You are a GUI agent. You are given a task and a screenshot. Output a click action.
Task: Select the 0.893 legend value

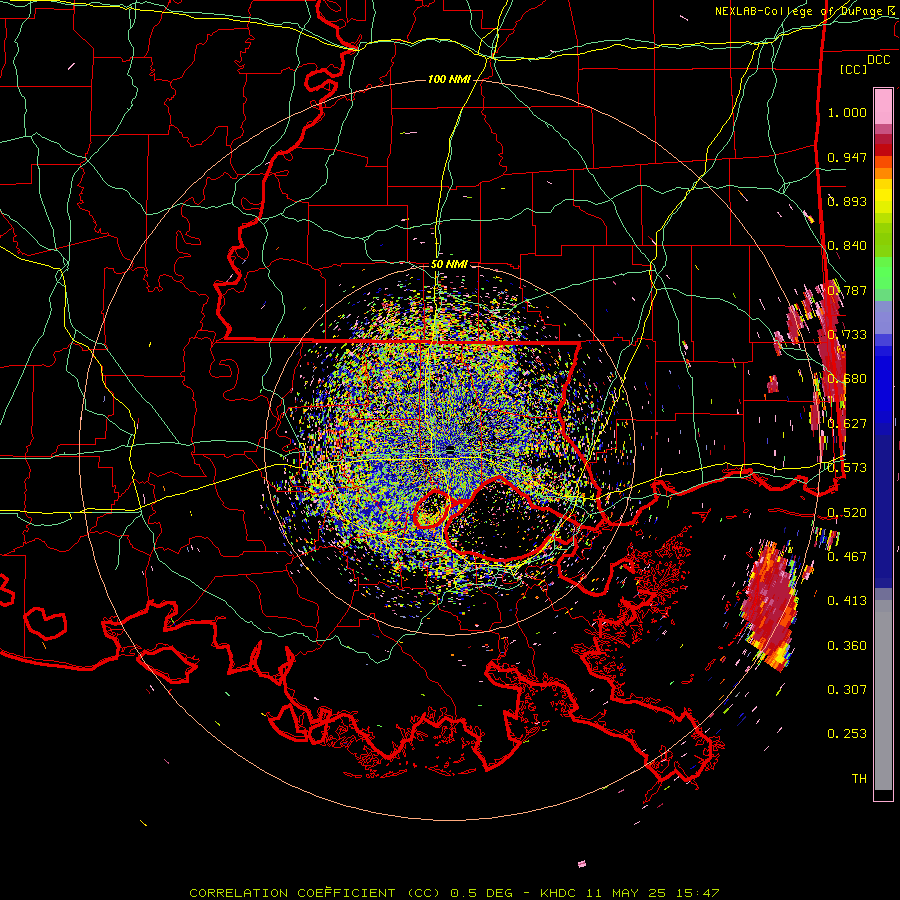pos(847,201)
